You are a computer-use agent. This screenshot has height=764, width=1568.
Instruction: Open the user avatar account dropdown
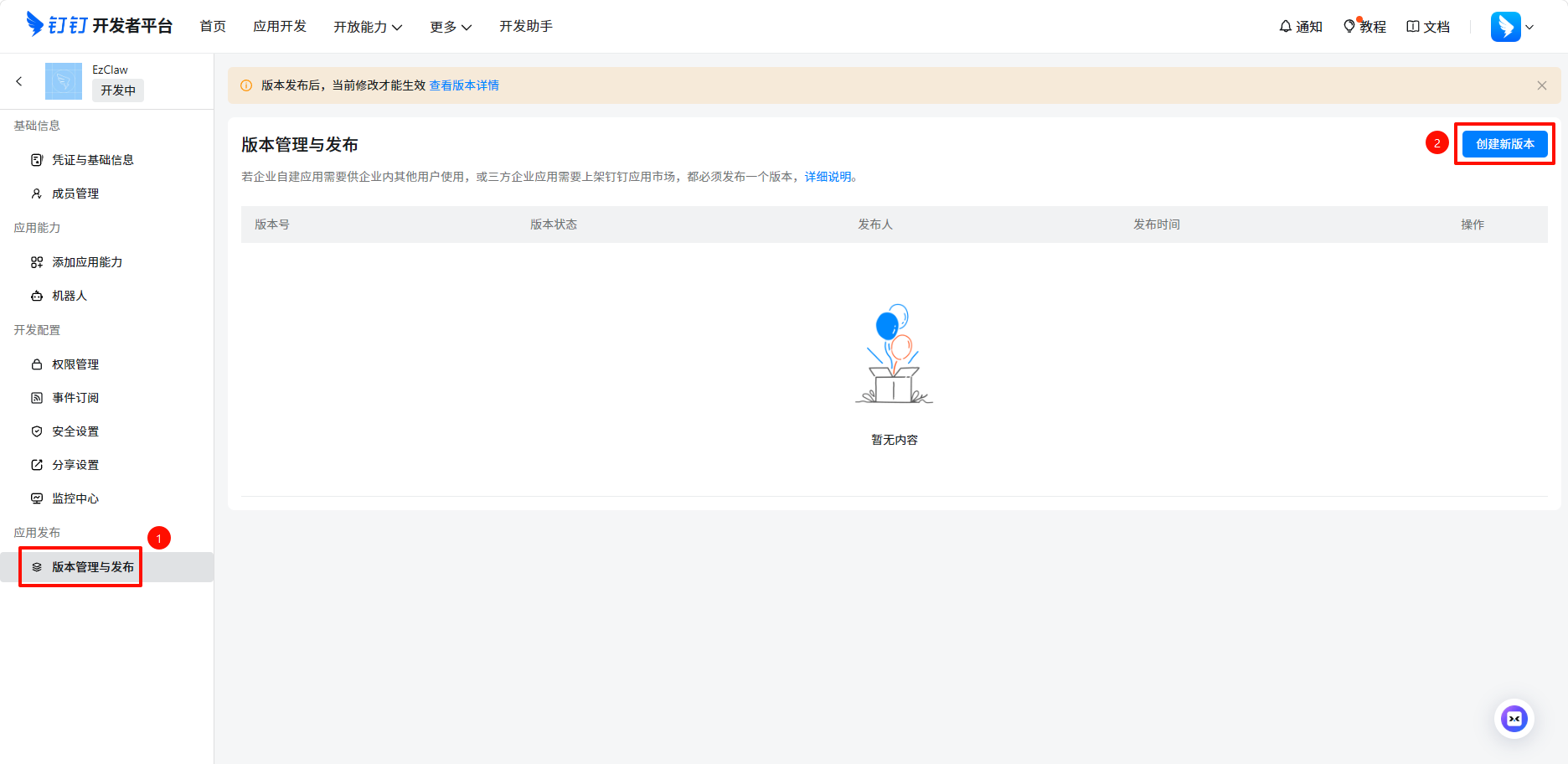[1512, 27]
